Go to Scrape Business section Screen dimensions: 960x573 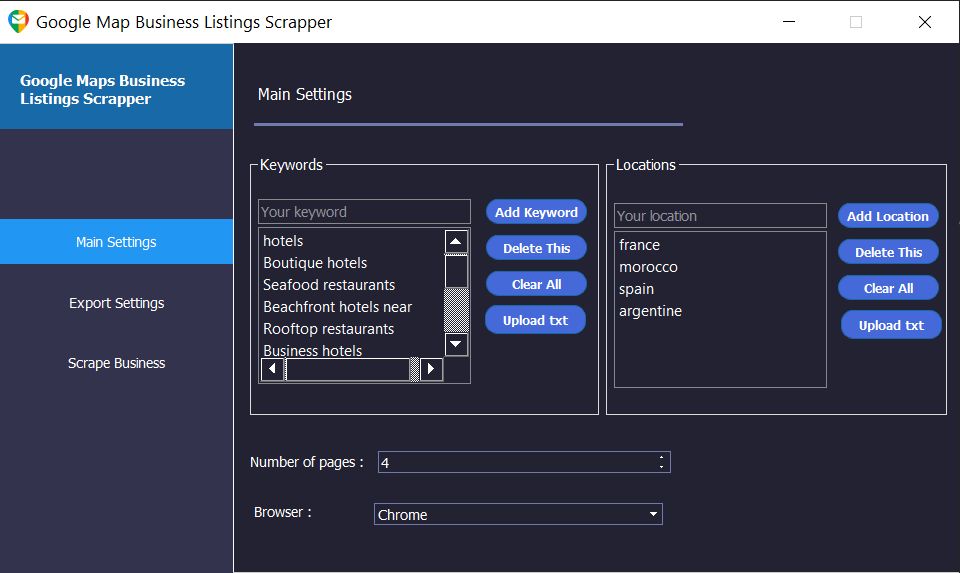(116, 363)
